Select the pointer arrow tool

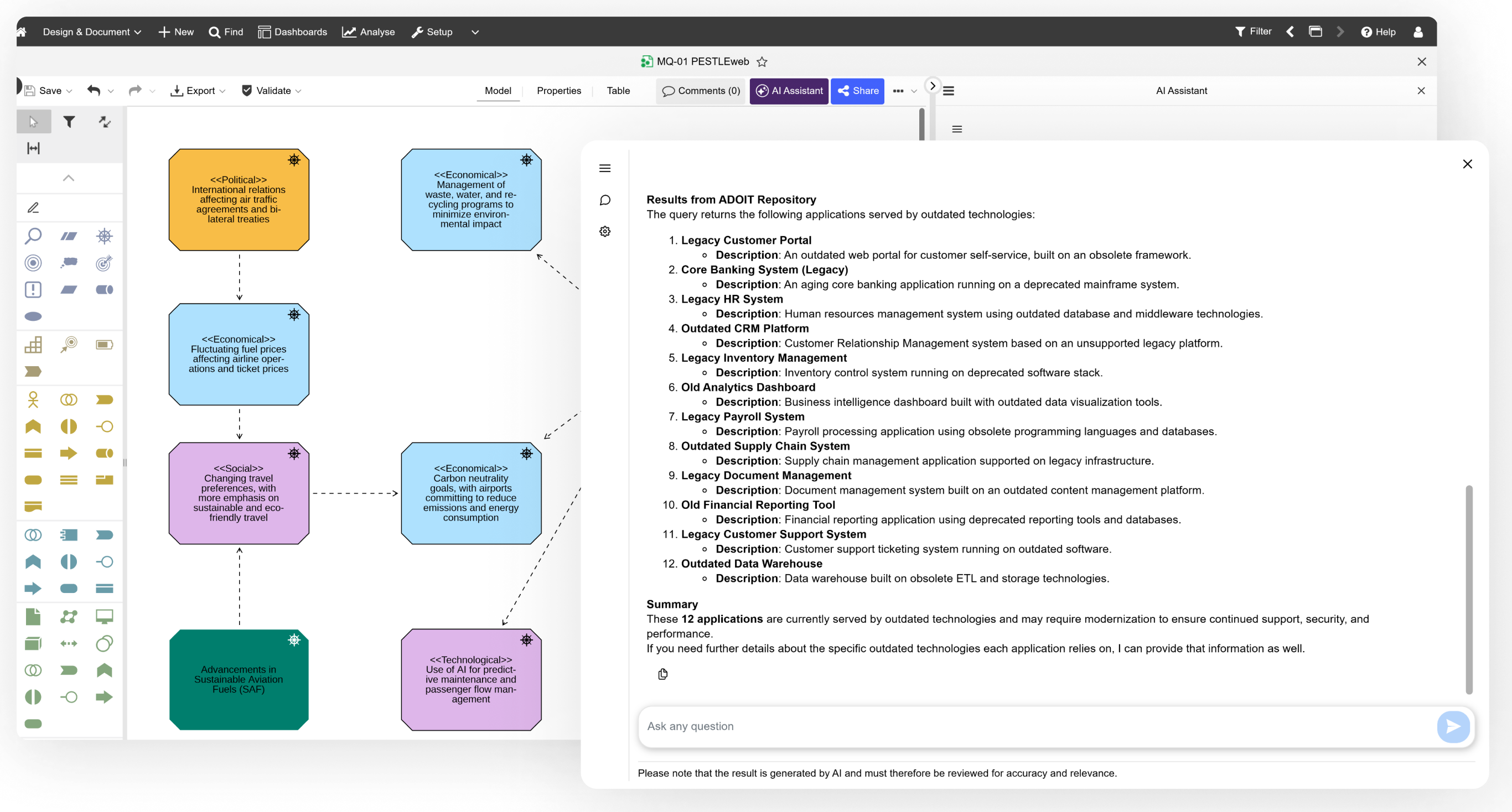click(x=33, y=122)
